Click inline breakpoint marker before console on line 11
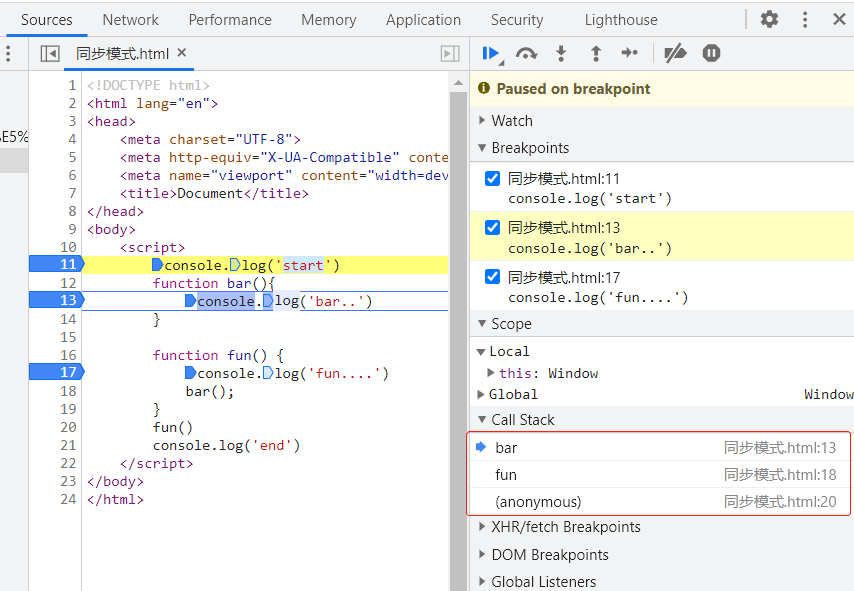 click(157, 265)
